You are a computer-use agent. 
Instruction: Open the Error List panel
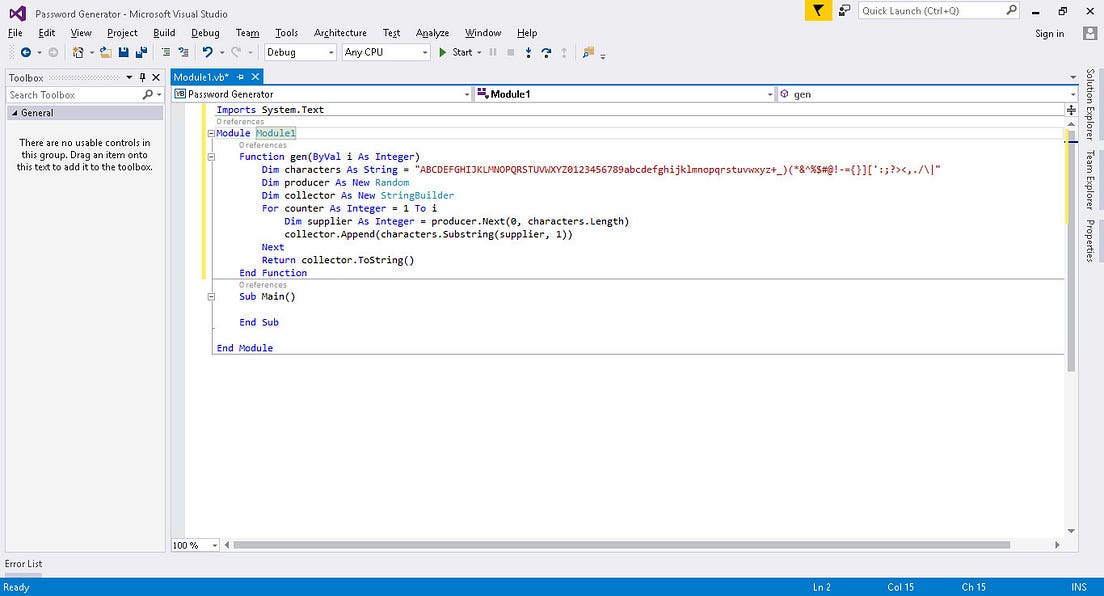pos(24,564)
